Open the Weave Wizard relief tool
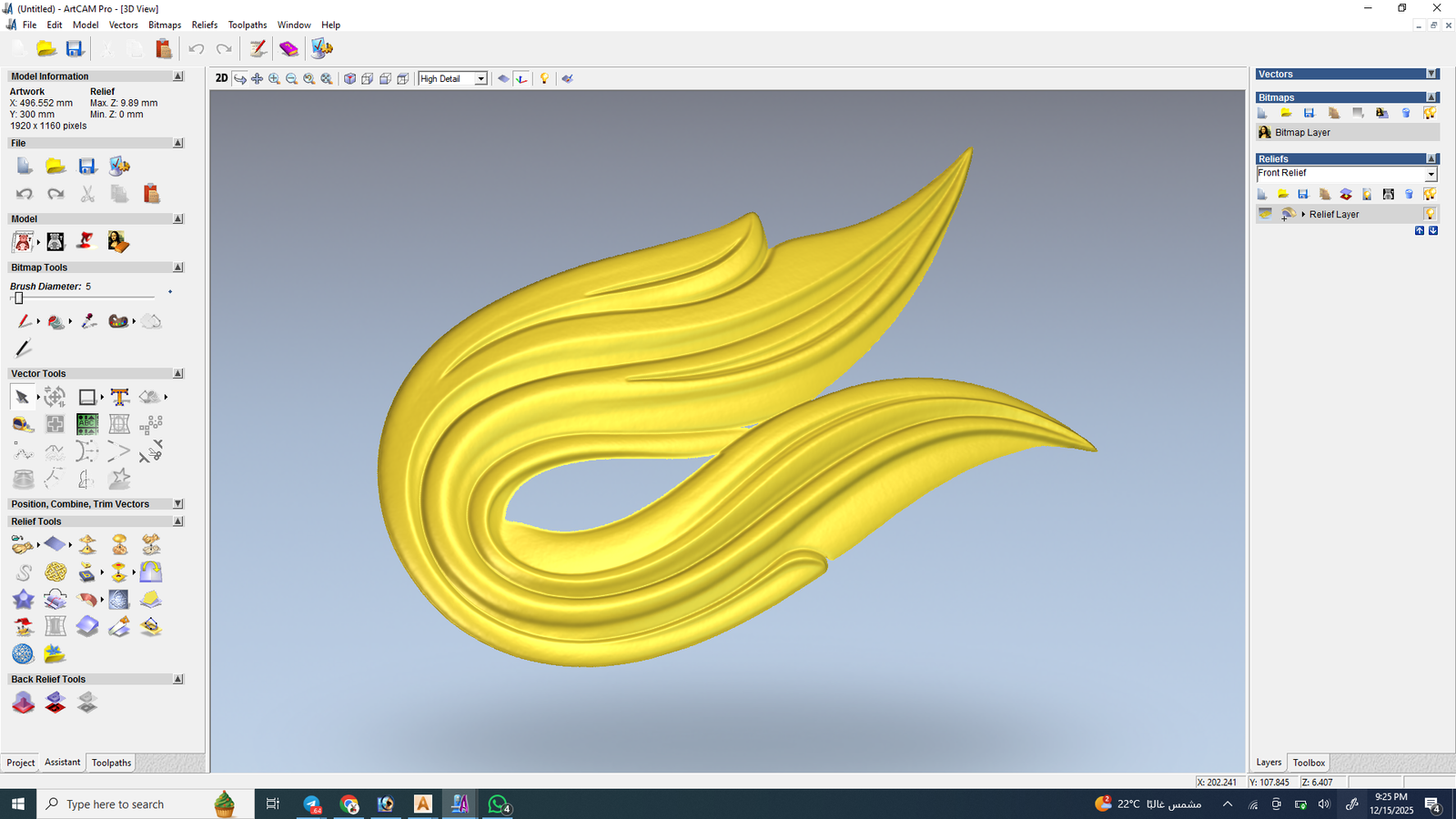 (x=56, y=571)
